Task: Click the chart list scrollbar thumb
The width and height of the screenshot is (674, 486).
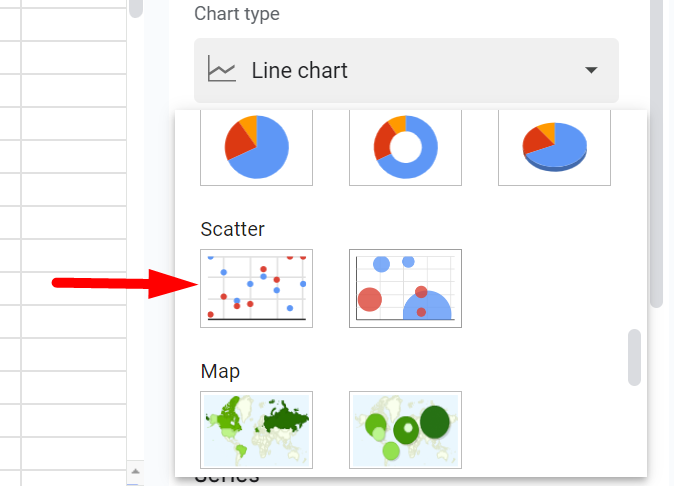Action: 634,357
